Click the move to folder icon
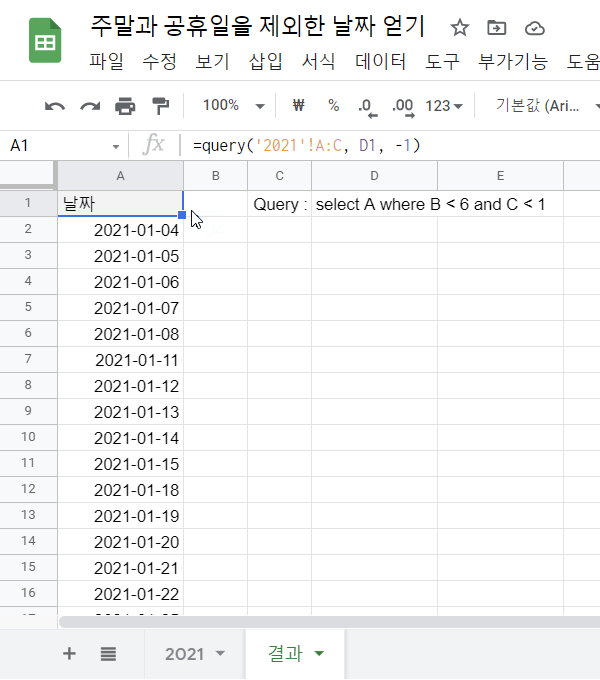 (x=497, y=27)
